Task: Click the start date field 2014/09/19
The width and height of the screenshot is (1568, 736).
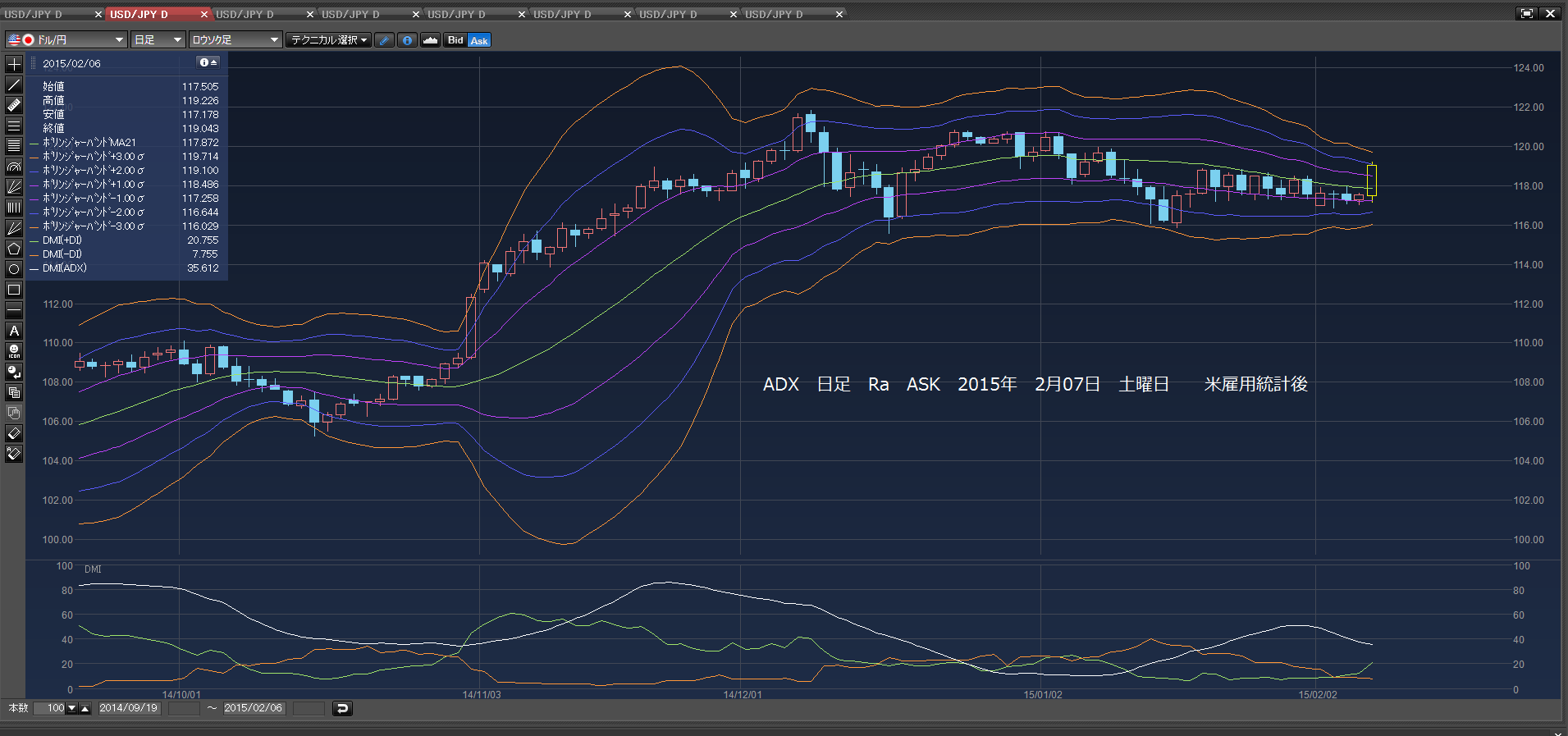Action: click(x=129, y=708)
